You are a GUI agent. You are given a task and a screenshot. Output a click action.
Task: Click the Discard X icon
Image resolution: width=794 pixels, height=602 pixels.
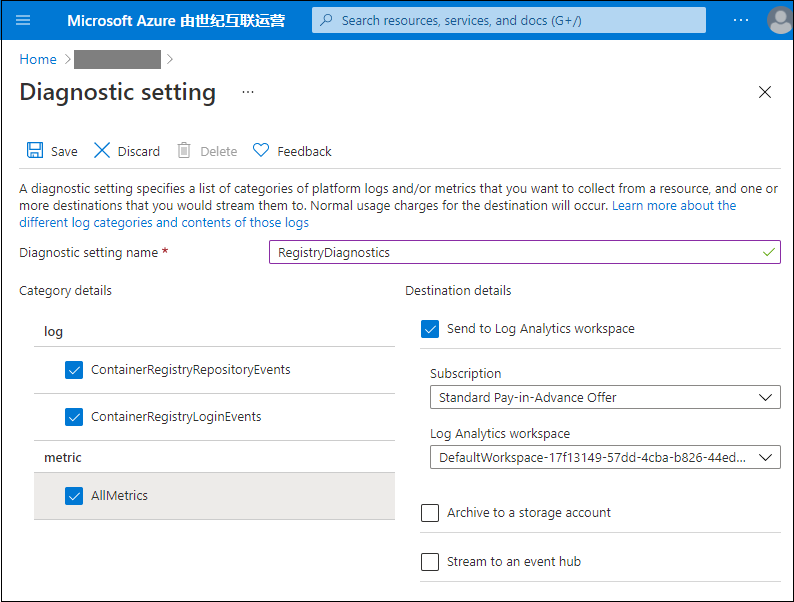pyautogui.click(x=102, y=151)
